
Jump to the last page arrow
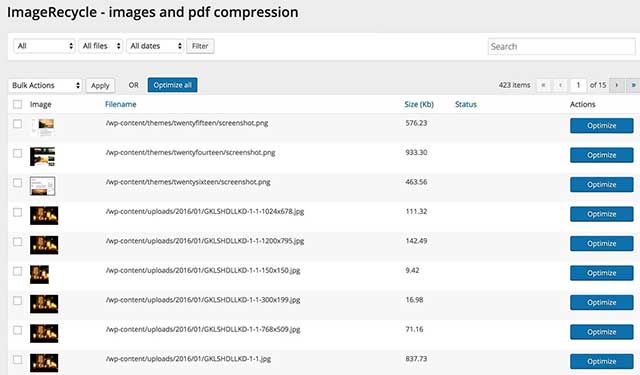[633, 85]
